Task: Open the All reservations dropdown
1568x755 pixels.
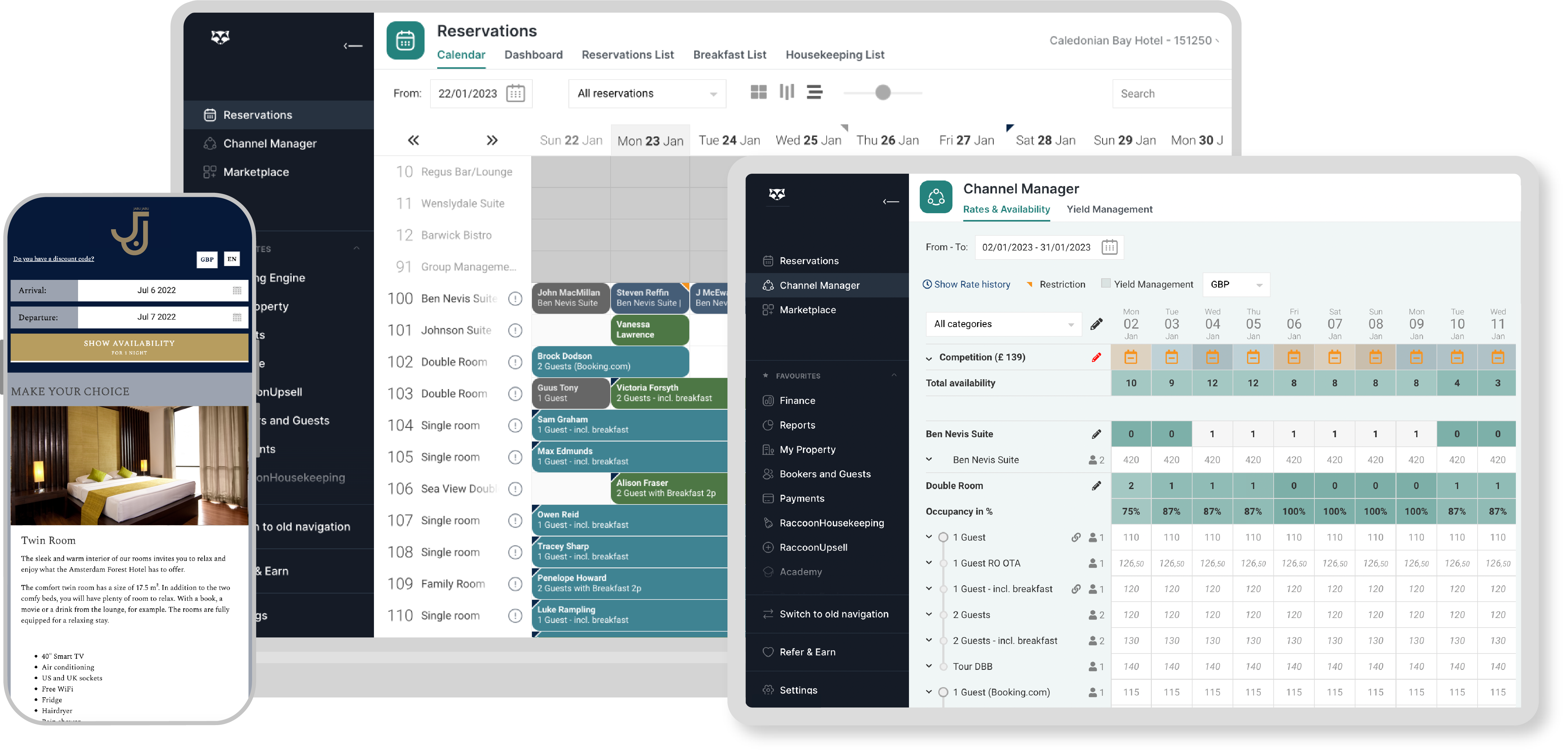Action: (x=646, y=93)
